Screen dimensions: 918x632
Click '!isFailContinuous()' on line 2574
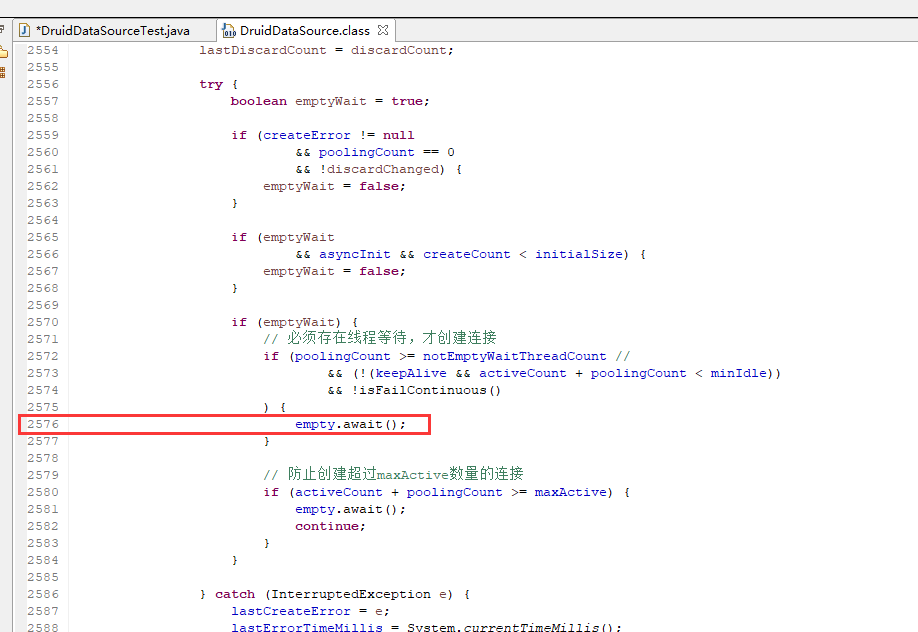pyautogui.click(x=426, y=390)
